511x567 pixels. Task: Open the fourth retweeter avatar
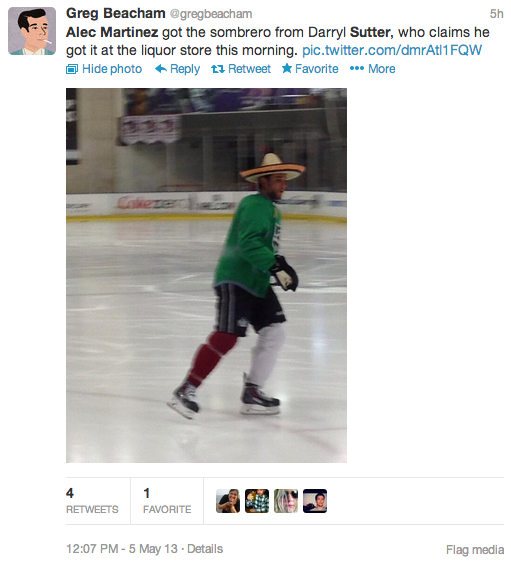point(315,501)
